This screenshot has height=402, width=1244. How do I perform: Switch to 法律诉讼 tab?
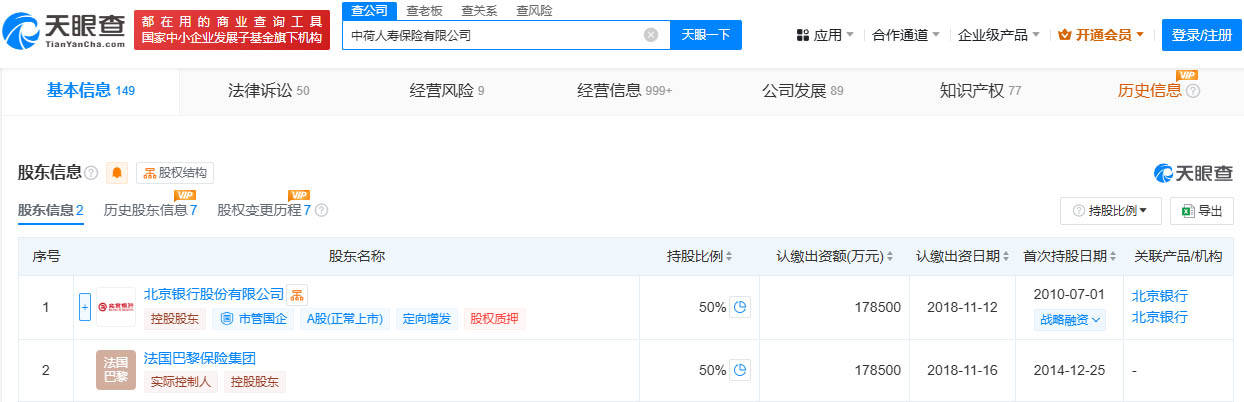pyautogui.click(x=269, y=91)
